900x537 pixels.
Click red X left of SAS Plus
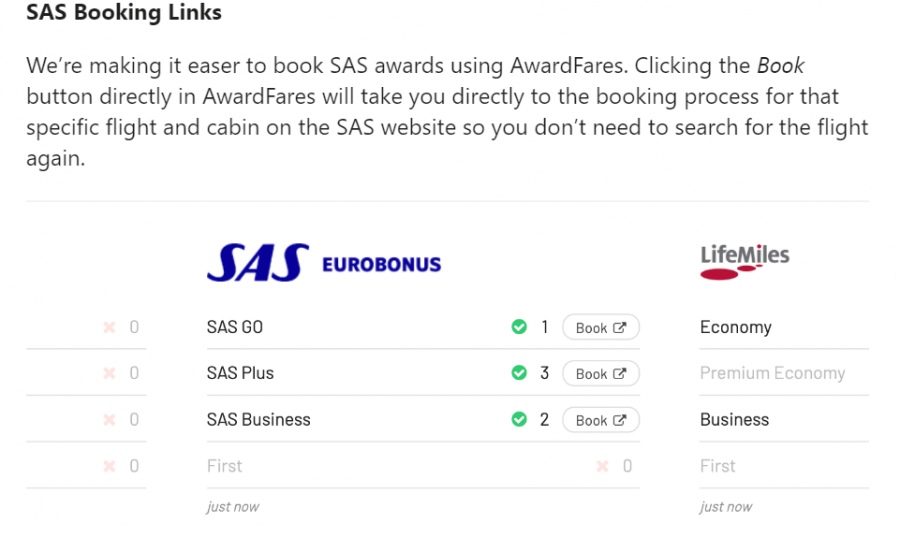(x=110, y=373)
